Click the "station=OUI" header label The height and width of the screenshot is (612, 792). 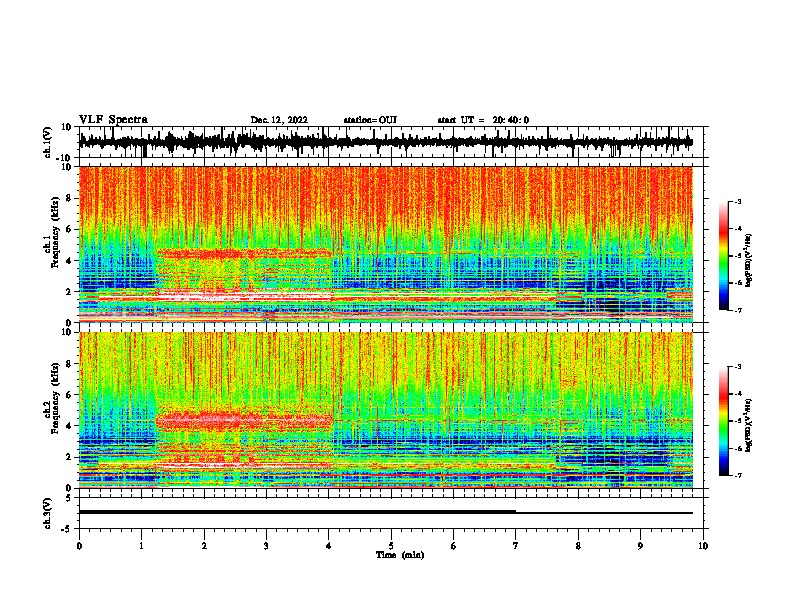click(370, 120)
